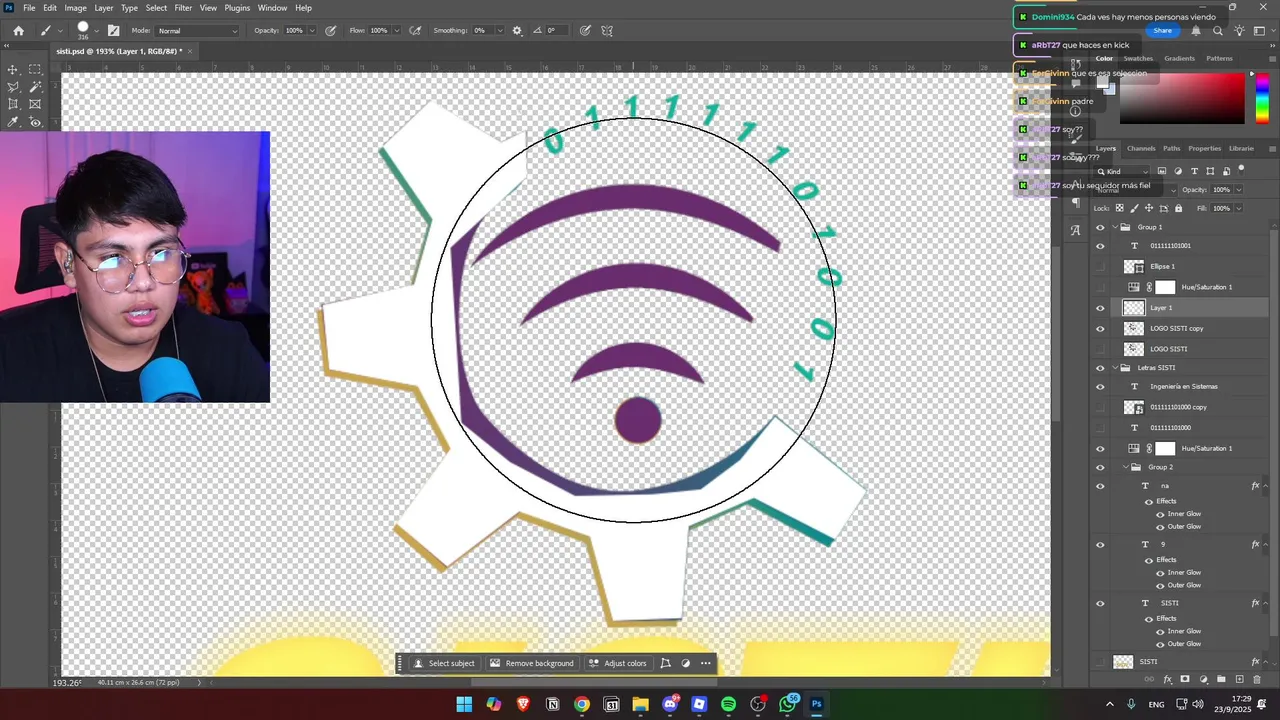Open the brush settings panel icon
The width and height of the screenshot is (1280, 720).
coord(113,31)
